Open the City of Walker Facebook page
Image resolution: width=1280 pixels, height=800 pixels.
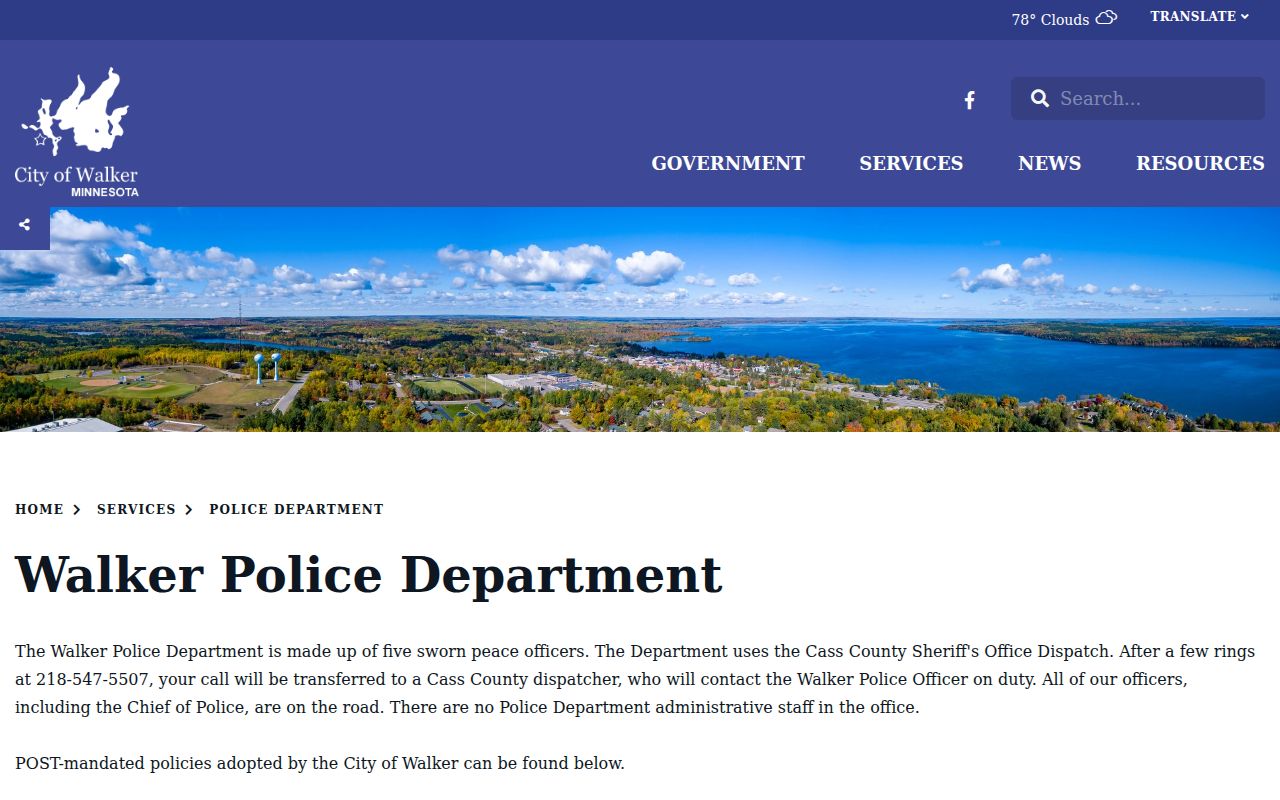(x=969, y=100)
